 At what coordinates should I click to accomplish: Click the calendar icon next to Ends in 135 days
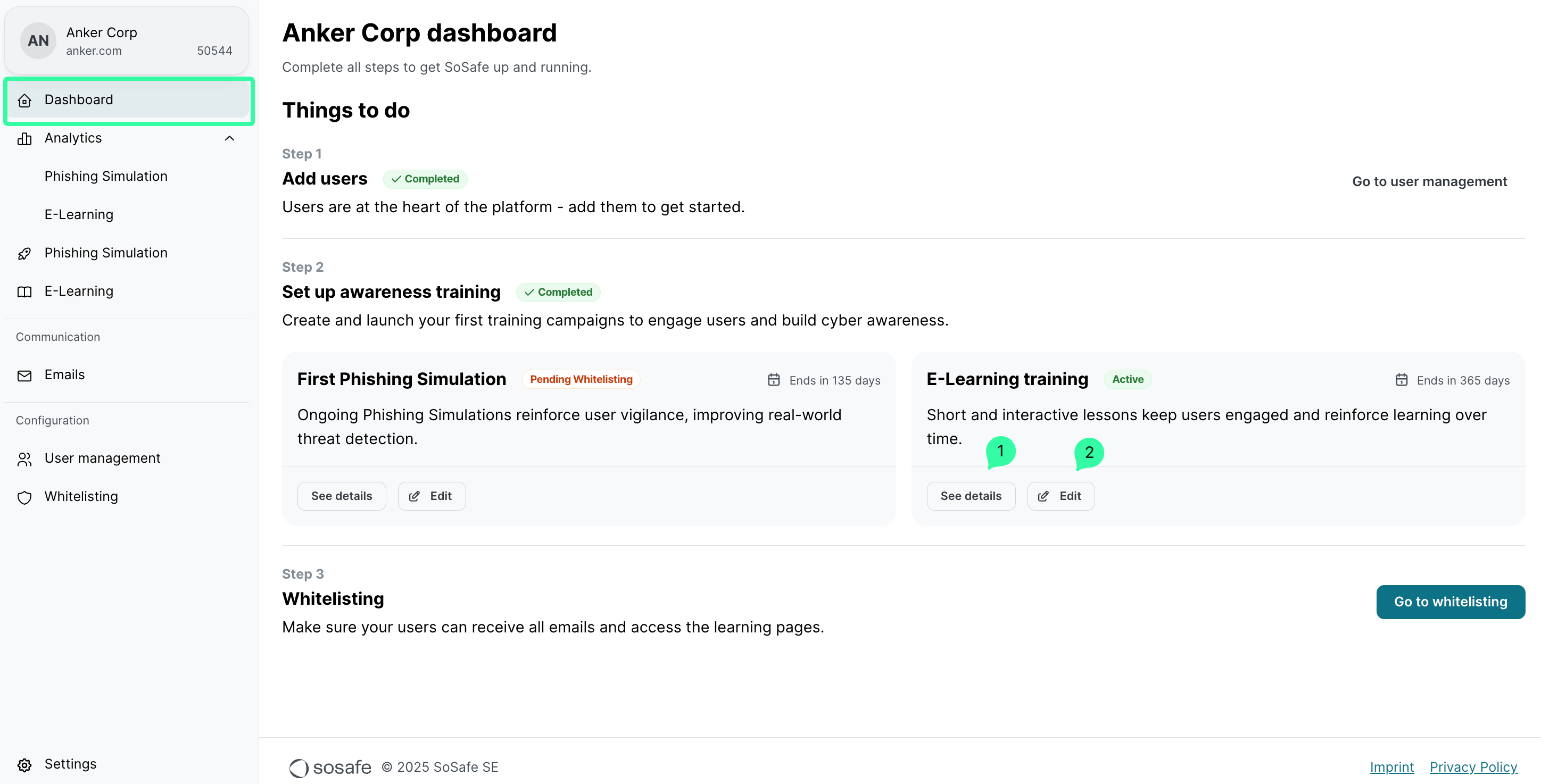[774, 380]
